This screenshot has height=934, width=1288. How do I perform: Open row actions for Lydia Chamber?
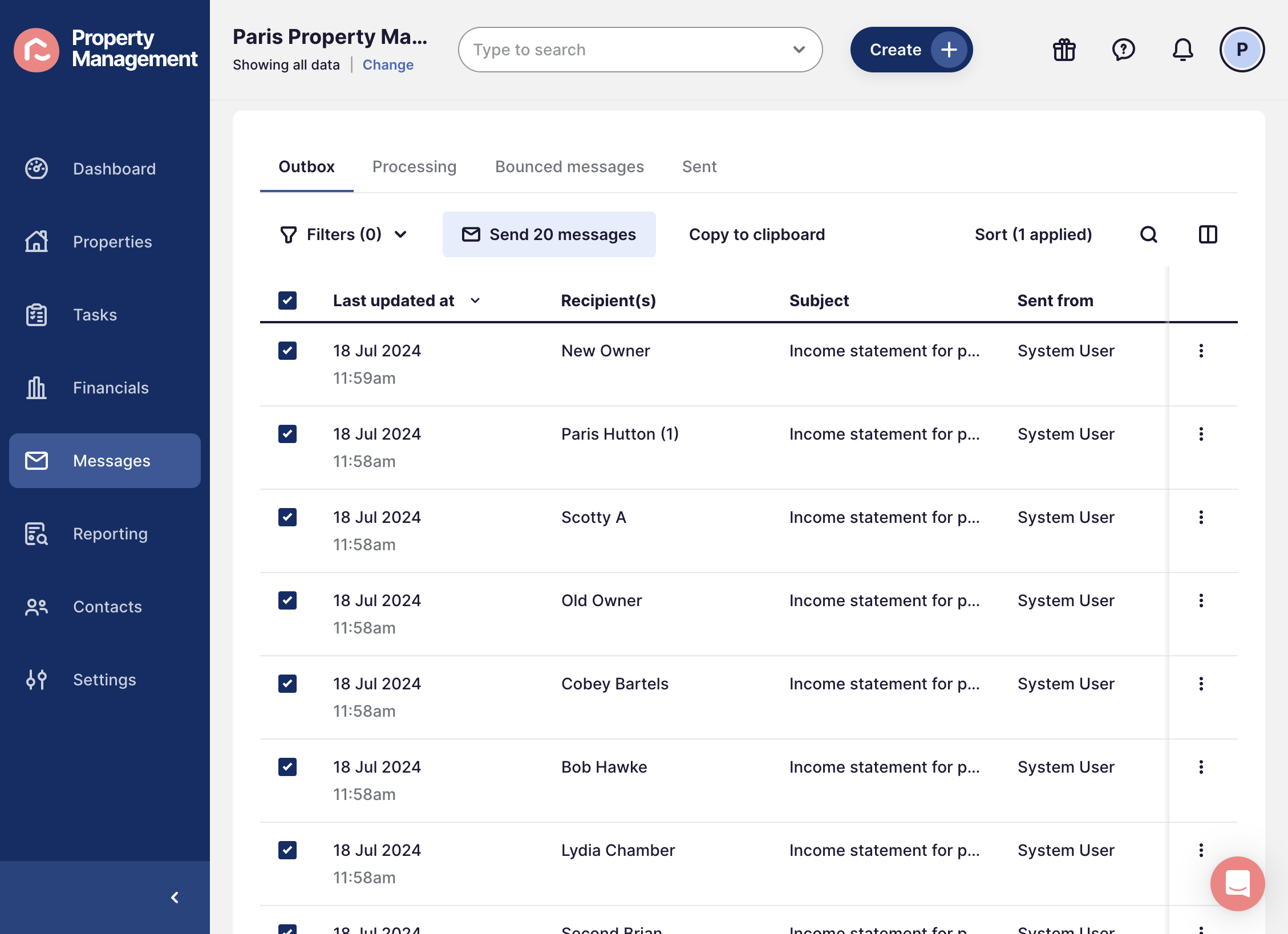pyautogui.click(x=1201, y=850)
